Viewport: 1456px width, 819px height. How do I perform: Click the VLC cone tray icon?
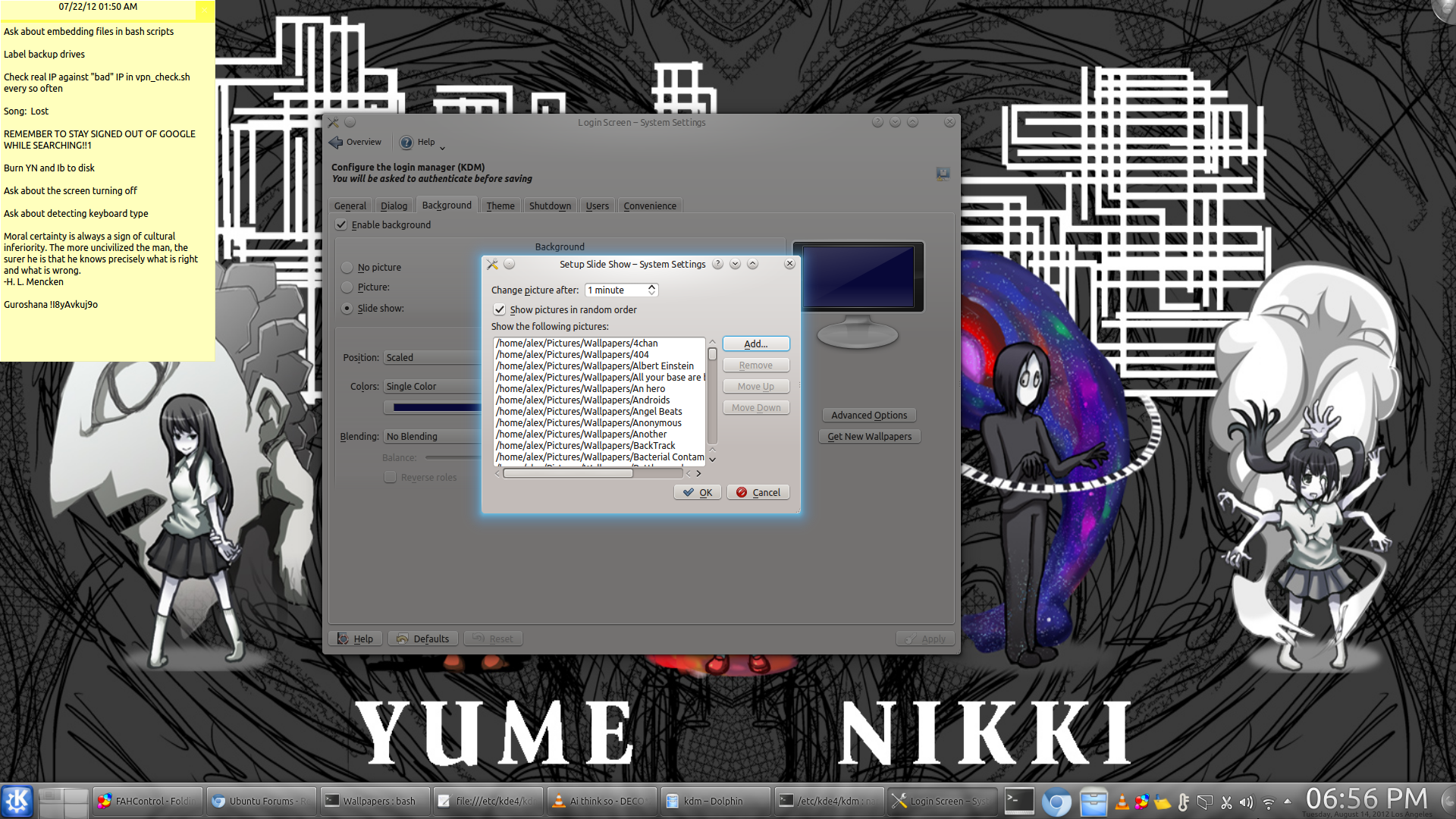coord(1122,802)
